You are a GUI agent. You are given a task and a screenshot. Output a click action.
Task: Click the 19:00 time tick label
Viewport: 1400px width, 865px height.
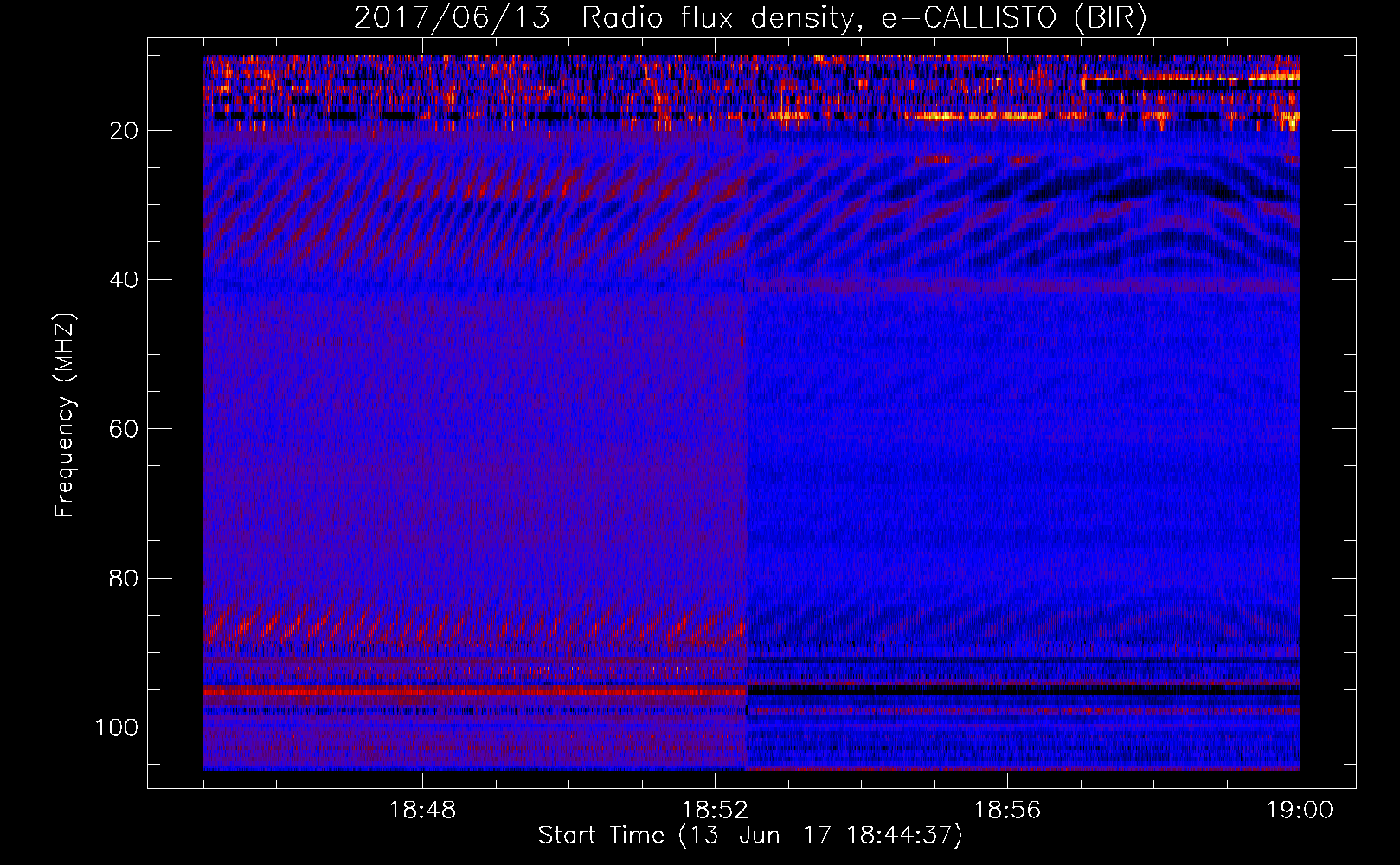(1300, 810)
